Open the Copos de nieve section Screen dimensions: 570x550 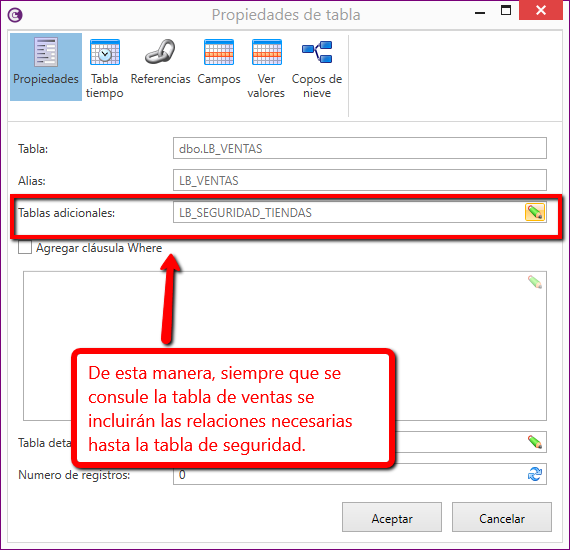pyautogui.click(x=317, y=67)
